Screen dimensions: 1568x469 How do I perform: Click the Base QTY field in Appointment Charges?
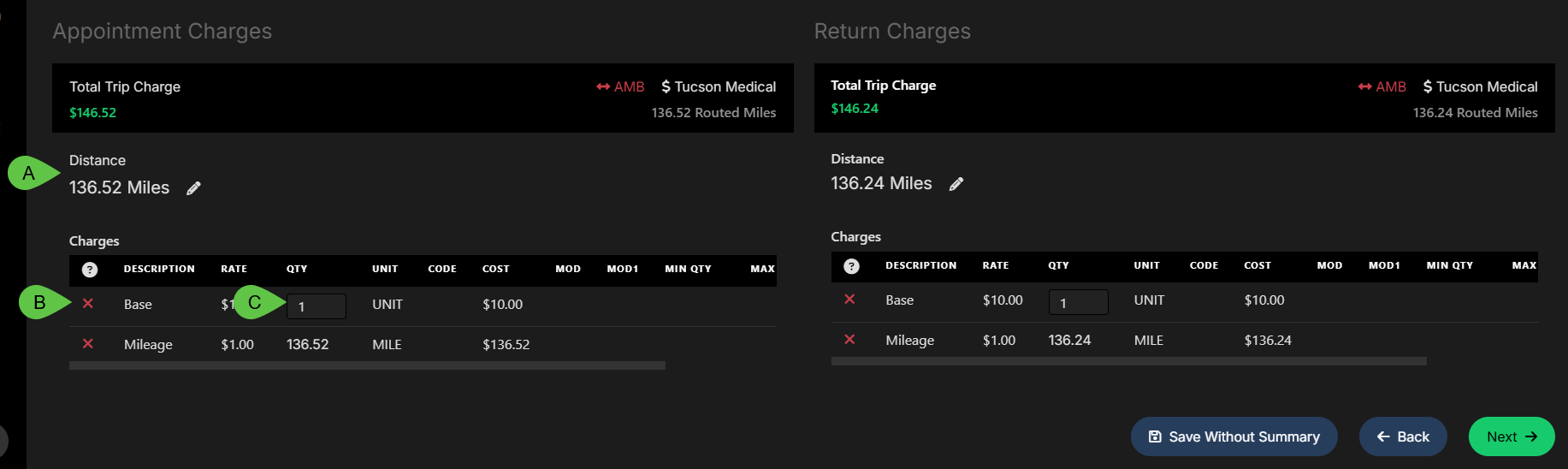coord(317,306)
